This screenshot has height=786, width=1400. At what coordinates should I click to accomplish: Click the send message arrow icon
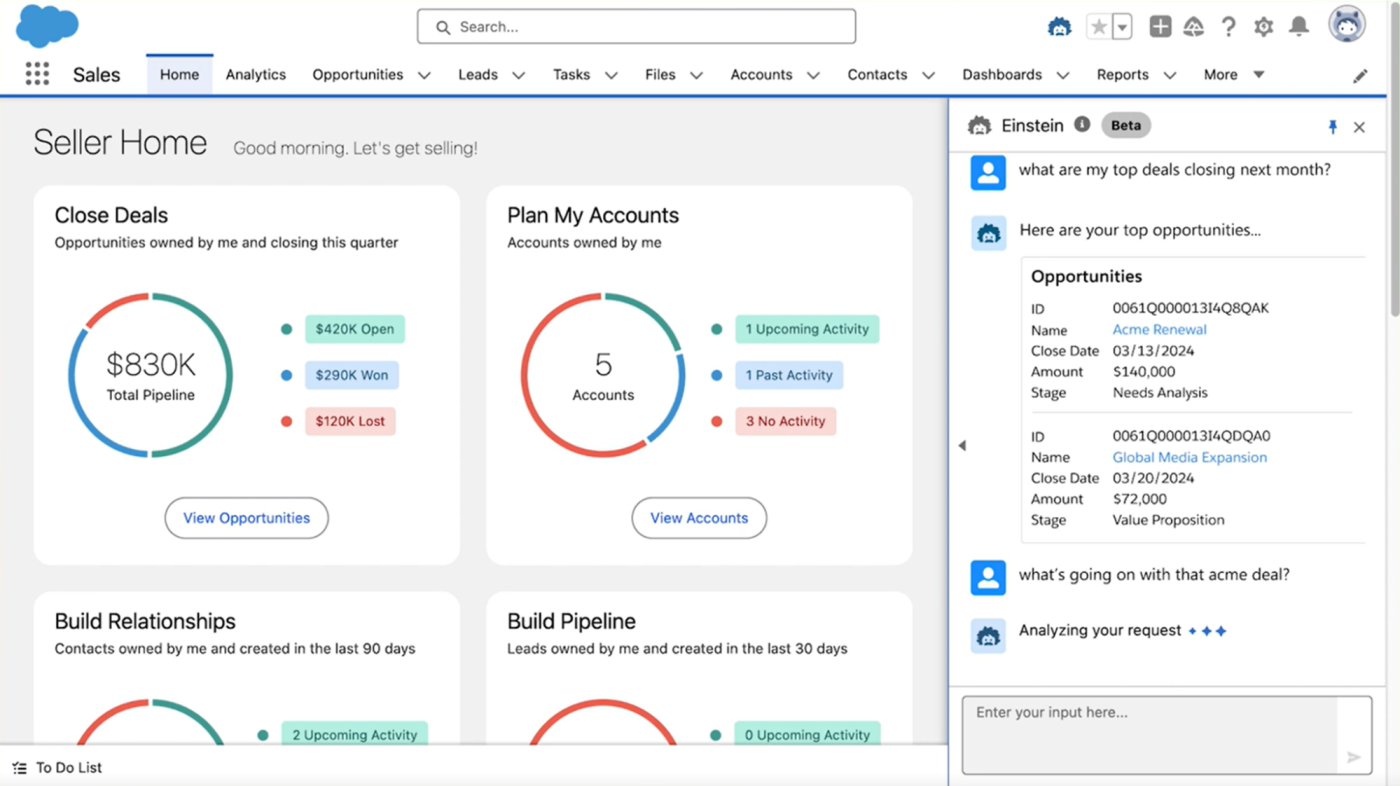click(1354, 757)
